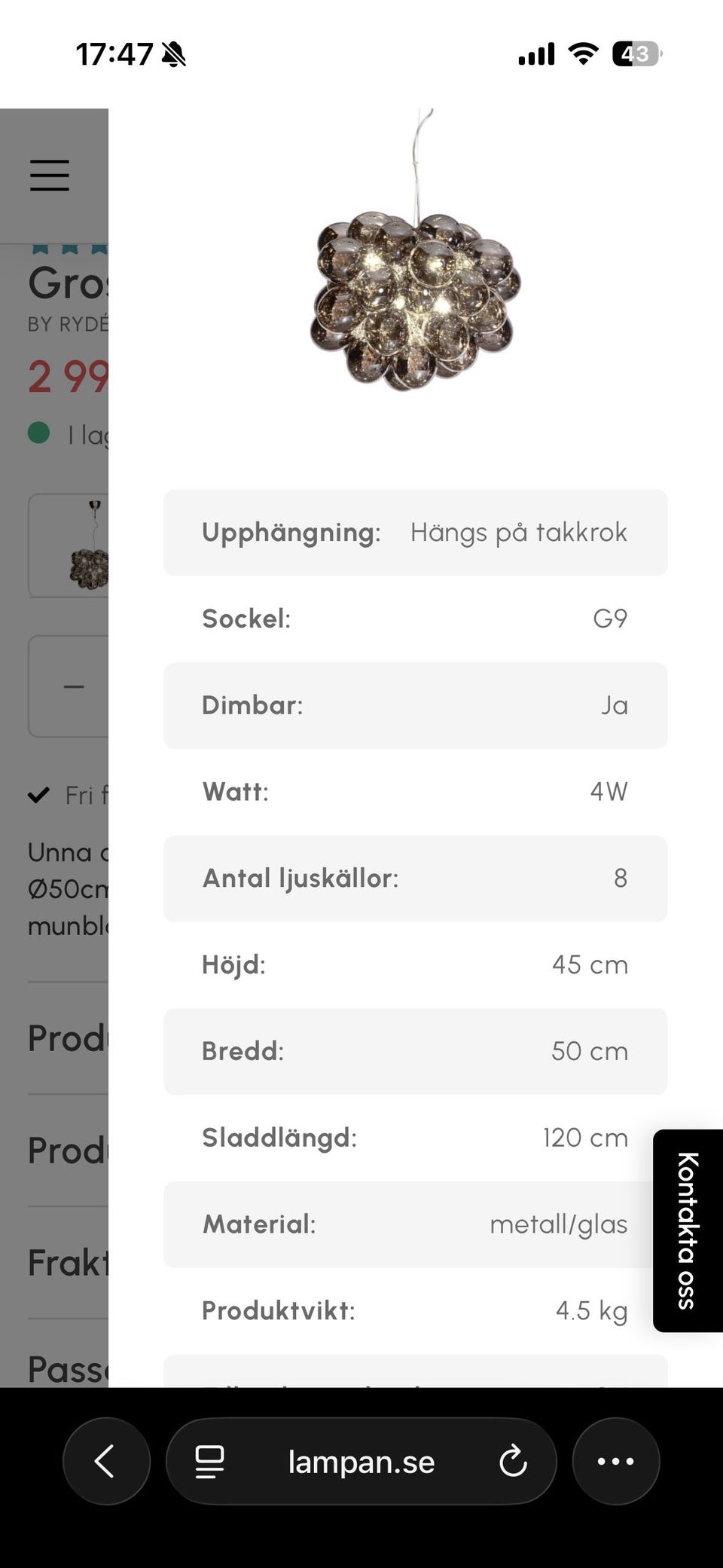
Task: Click the free shipping checkmark
Action: click(x=38, y=795)
